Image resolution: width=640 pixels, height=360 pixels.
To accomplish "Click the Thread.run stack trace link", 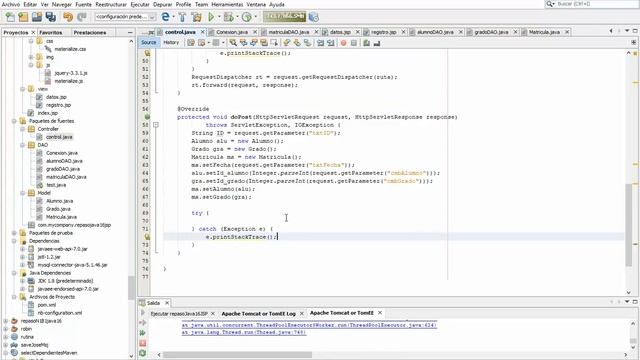I will [244, 333].
